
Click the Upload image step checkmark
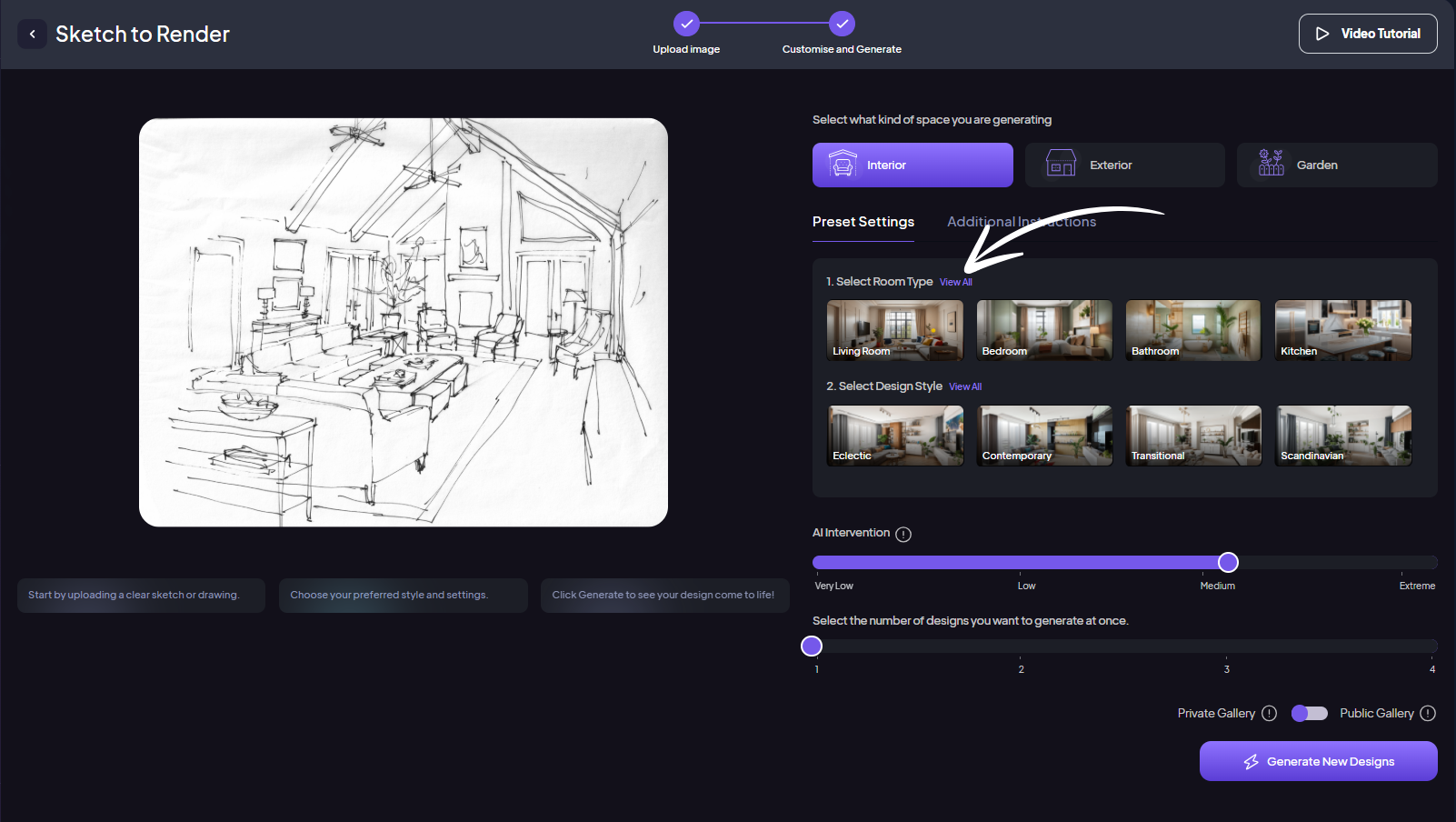coord(686,24)
